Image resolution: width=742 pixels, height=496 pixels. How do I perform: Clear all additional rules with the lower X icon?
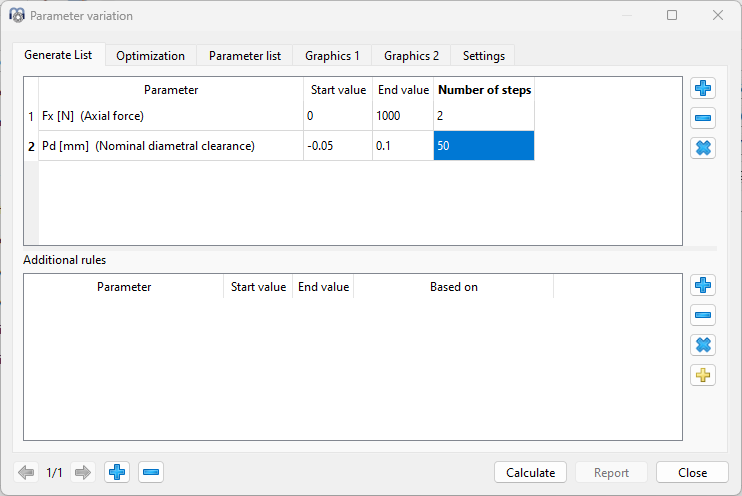pyautogui.click(x=703, y=345)
